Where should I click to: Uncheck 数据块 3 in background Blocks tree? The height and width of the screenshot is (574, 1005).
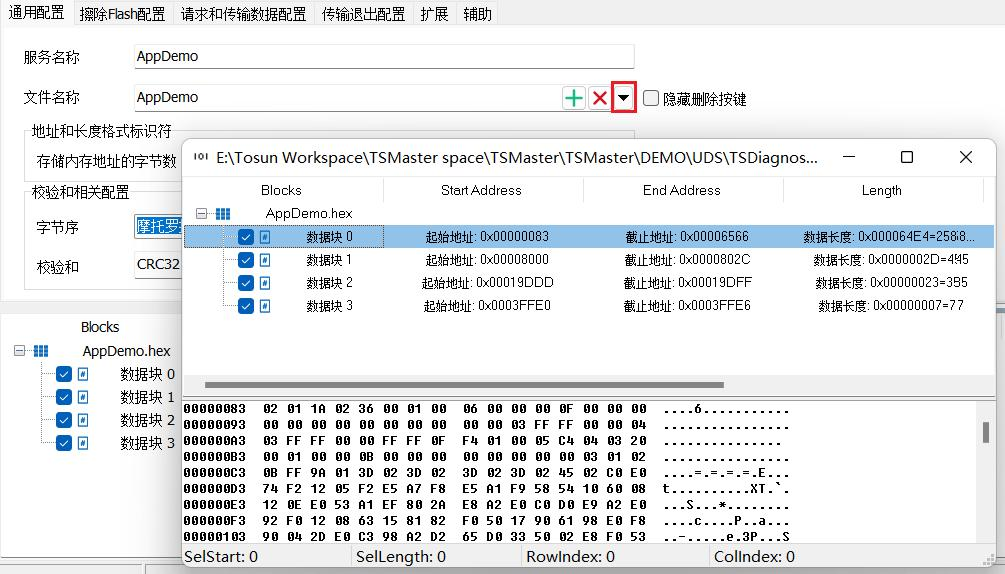pyautogui.click(x=63, y=443)
